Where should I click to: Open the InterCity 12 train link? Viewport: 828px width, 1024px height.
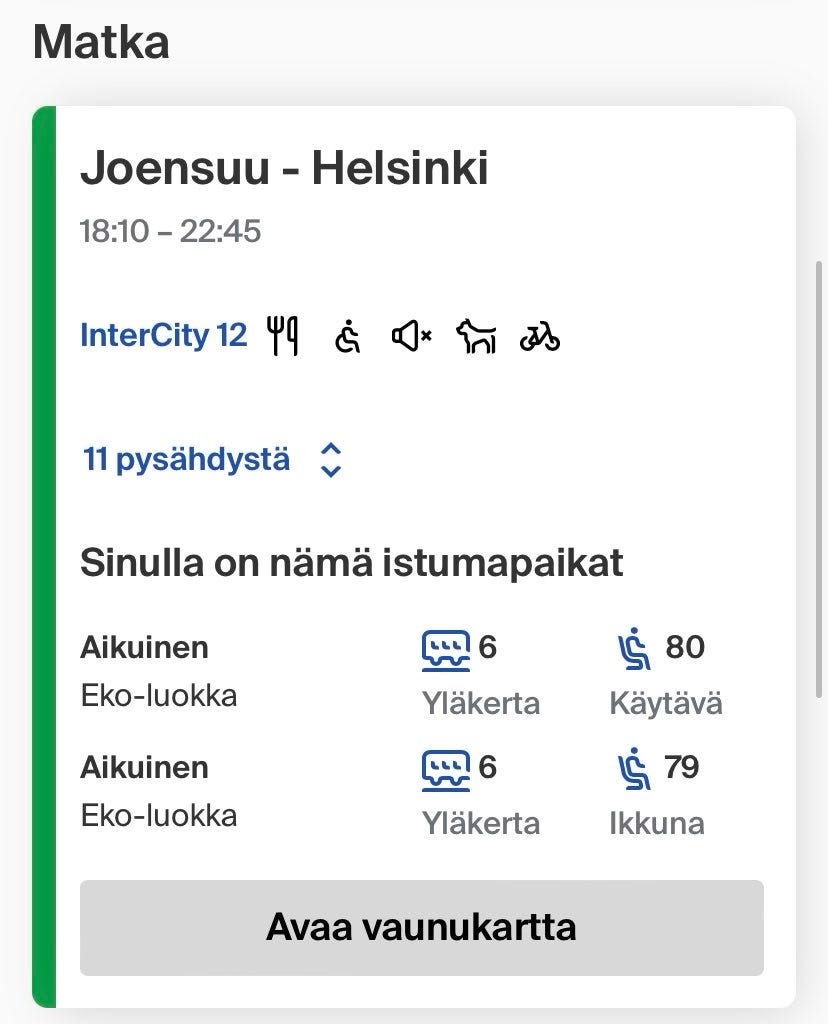coord(163,335)
